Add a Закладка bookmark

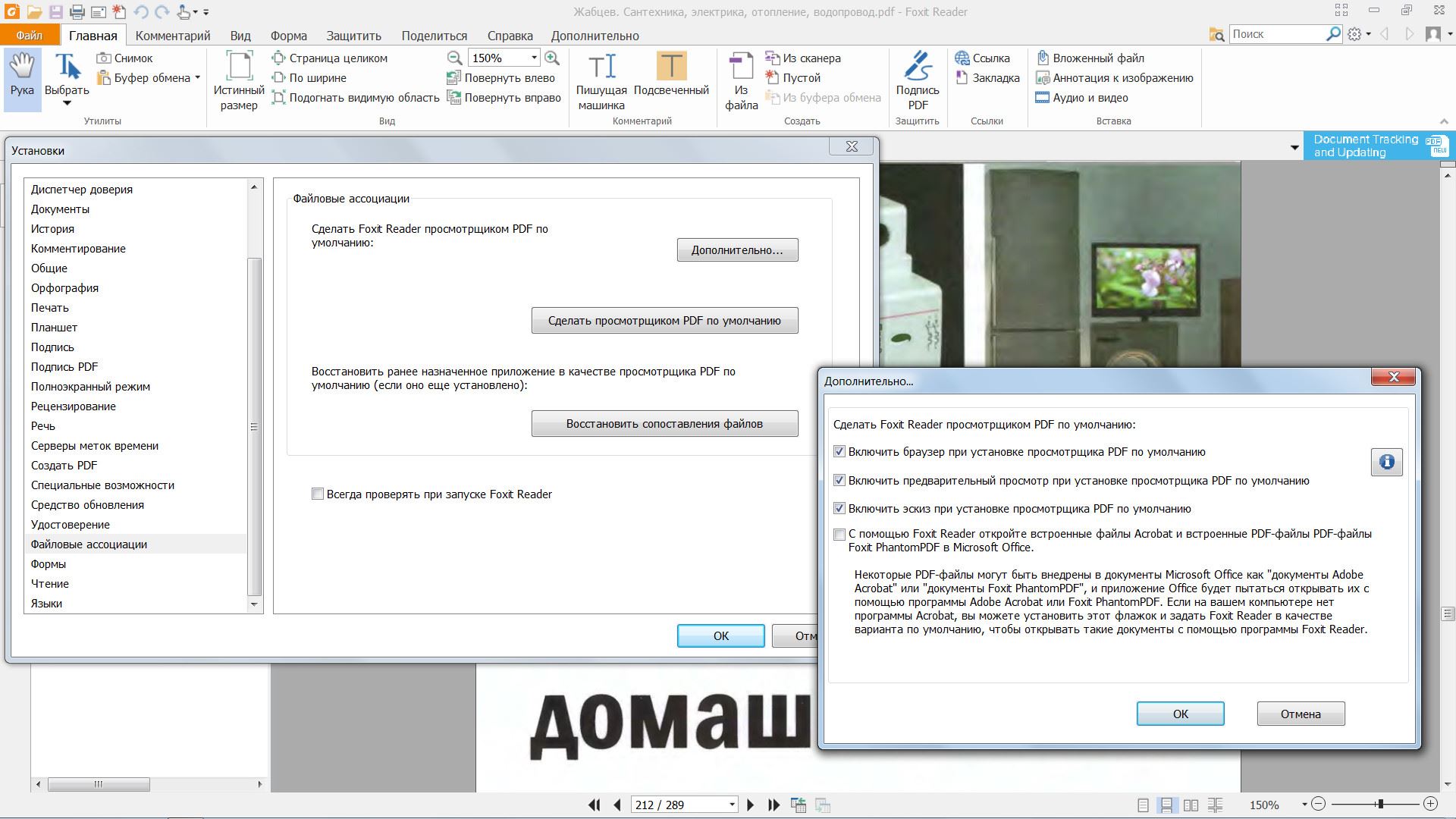coord(987,77)
